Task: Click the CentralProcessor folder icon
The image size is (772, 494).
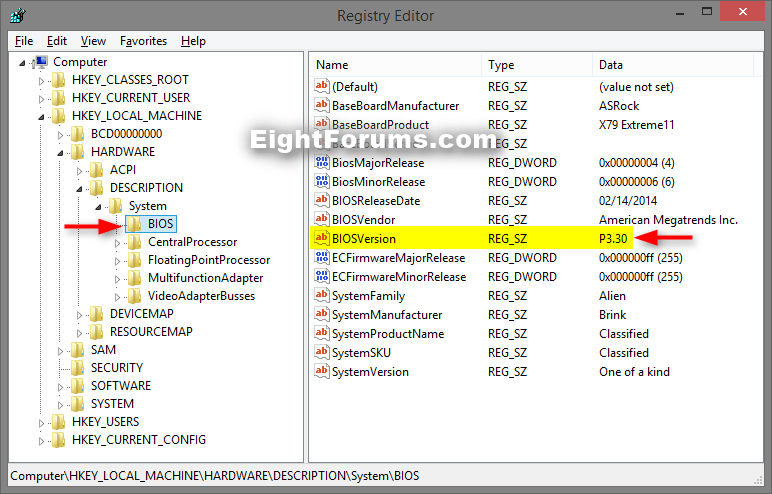Action: click(134, 242)
